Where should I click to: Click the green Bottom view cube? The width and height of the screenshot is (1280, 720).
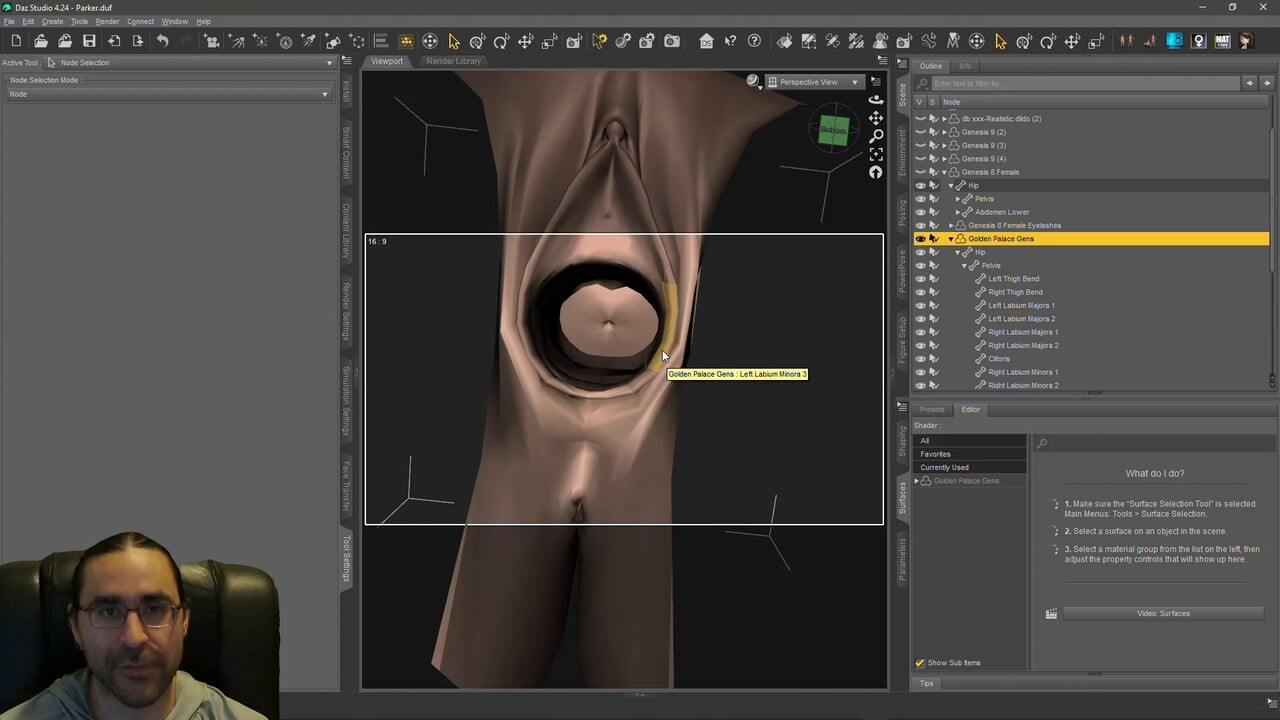tap(833, 130)
